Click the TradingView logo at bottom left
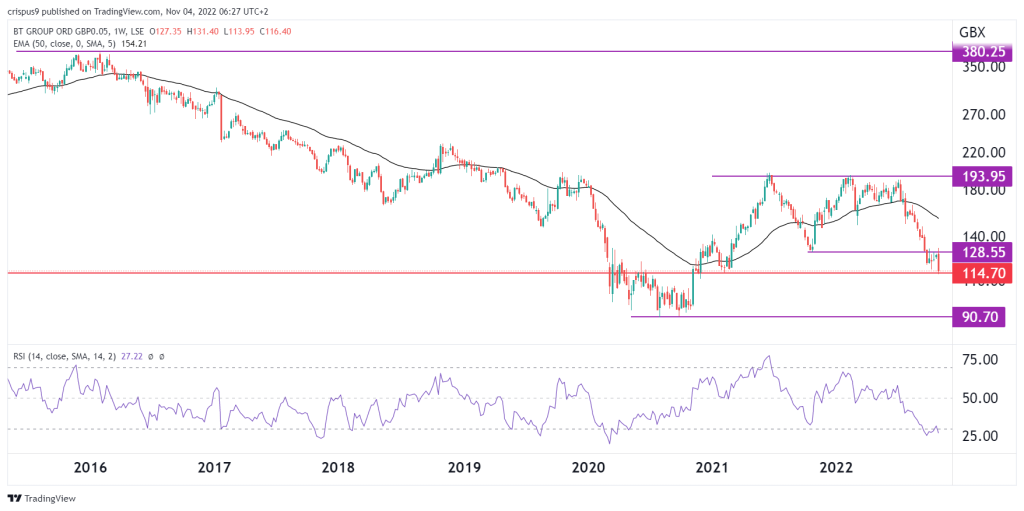Viewport: 1024px width, 511px height. pyautogui.click(x=41, y=498)
